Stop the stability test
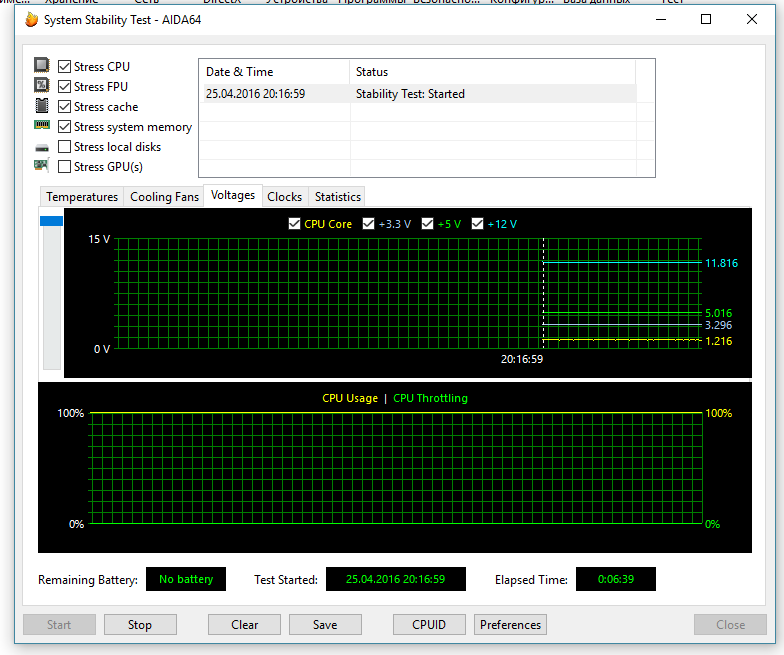784x655 pixels. [x=140, y=624]
